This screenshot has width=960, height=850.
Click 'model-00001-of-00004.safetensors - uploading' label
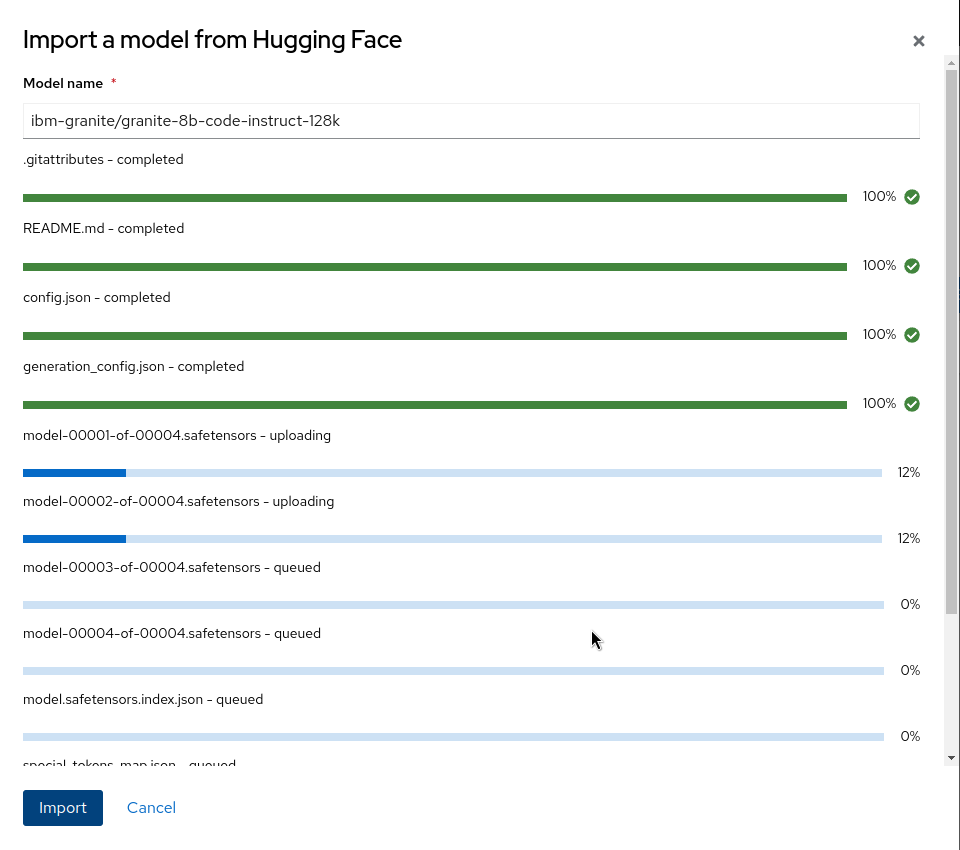click(x=177, y=435)
